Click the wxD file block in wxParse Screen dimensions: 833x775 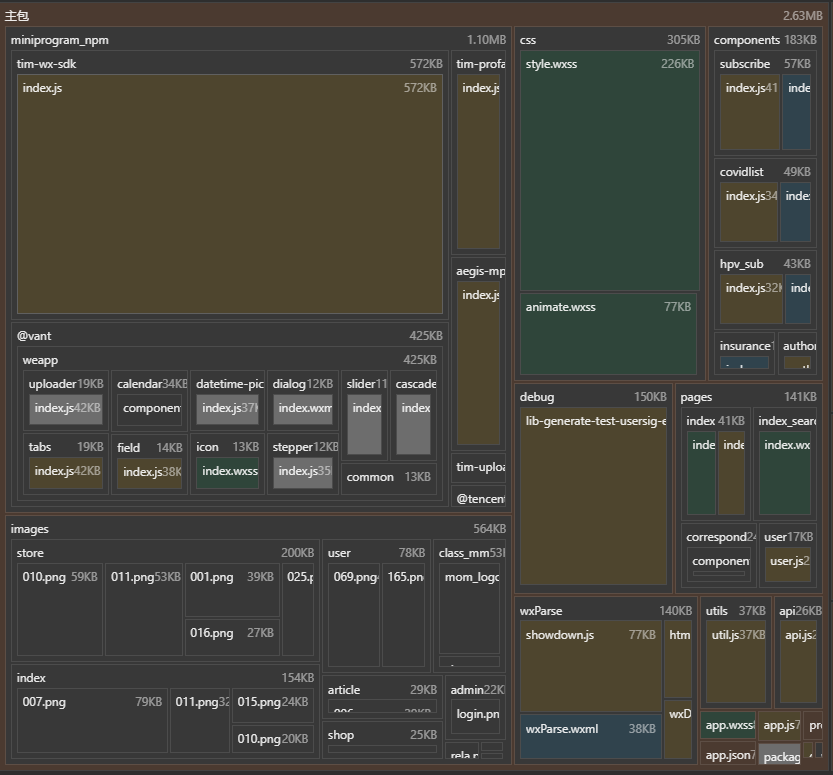click(678, 729)
